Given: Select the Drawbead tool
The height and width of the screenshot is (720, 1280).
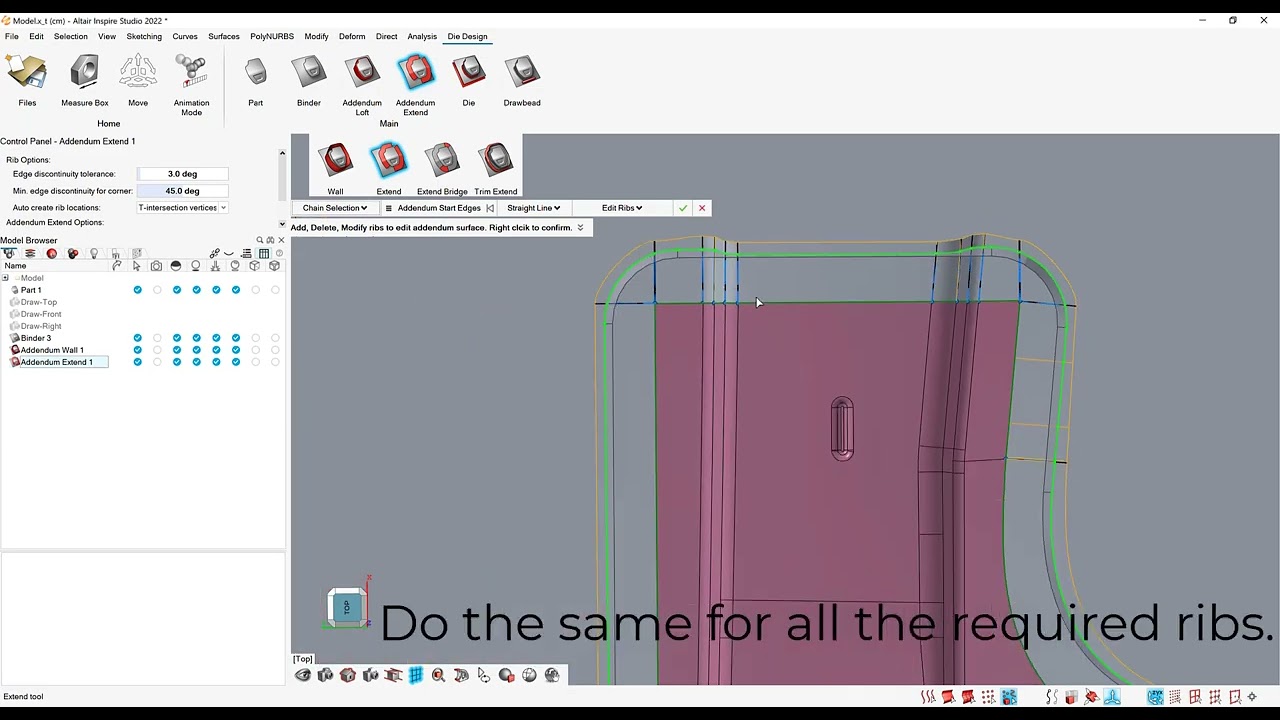Looking at the screenshot, I should point(522,81).
